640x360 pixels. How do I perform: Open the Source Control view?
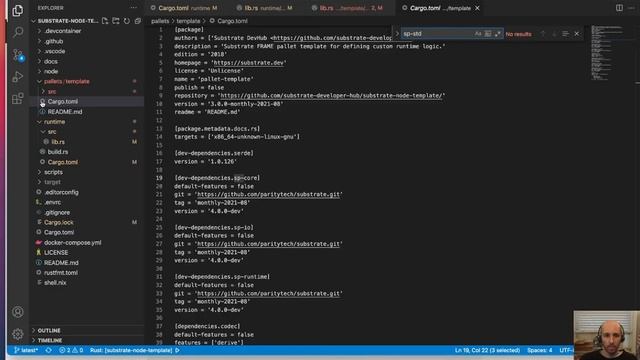(x=18, y=54)
